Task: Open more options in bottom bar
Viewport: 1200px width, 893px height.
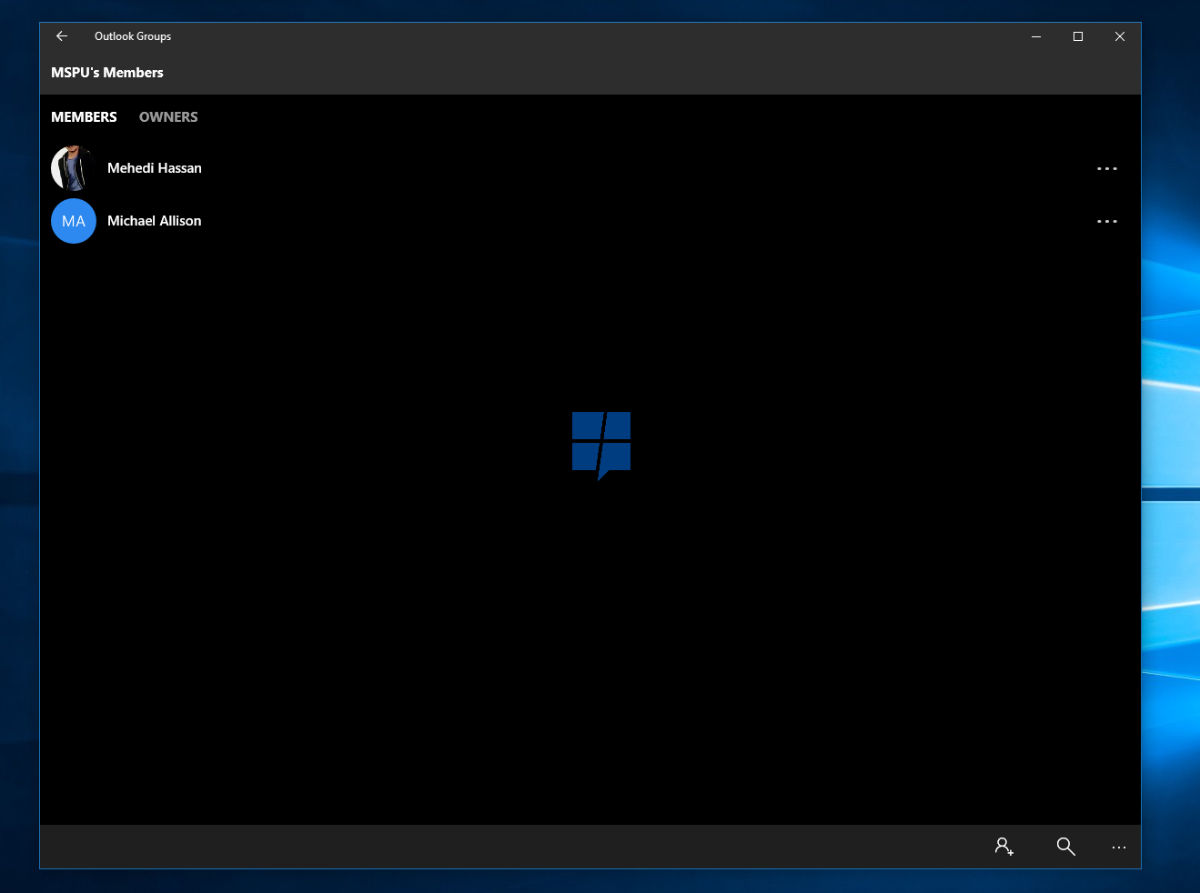Action: 1119,847
